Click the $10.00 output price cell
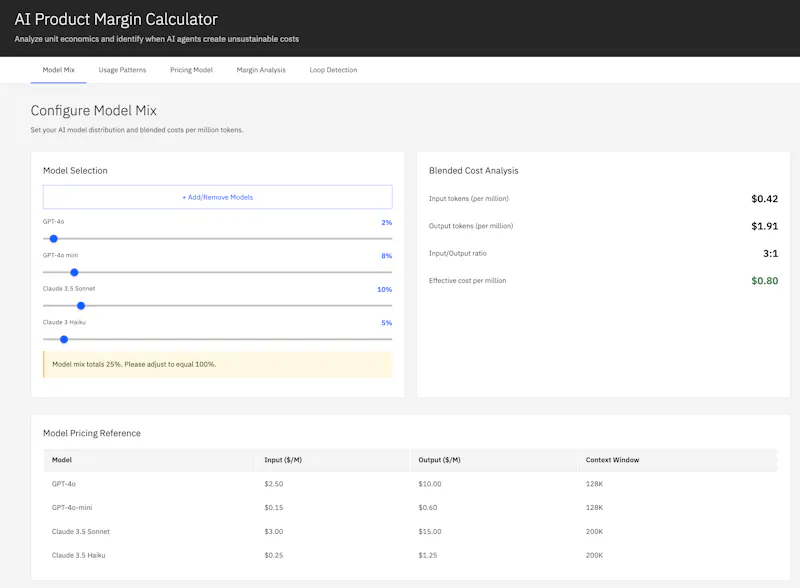Viewport: 800px width, 588px height. (430, 483)
